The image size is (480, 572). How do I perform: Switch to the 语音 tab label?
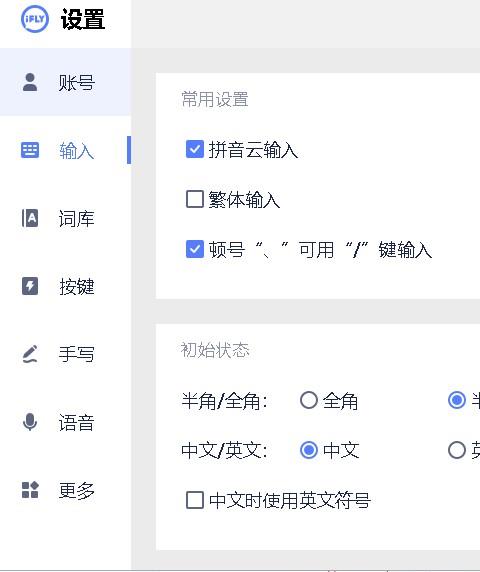77,423
